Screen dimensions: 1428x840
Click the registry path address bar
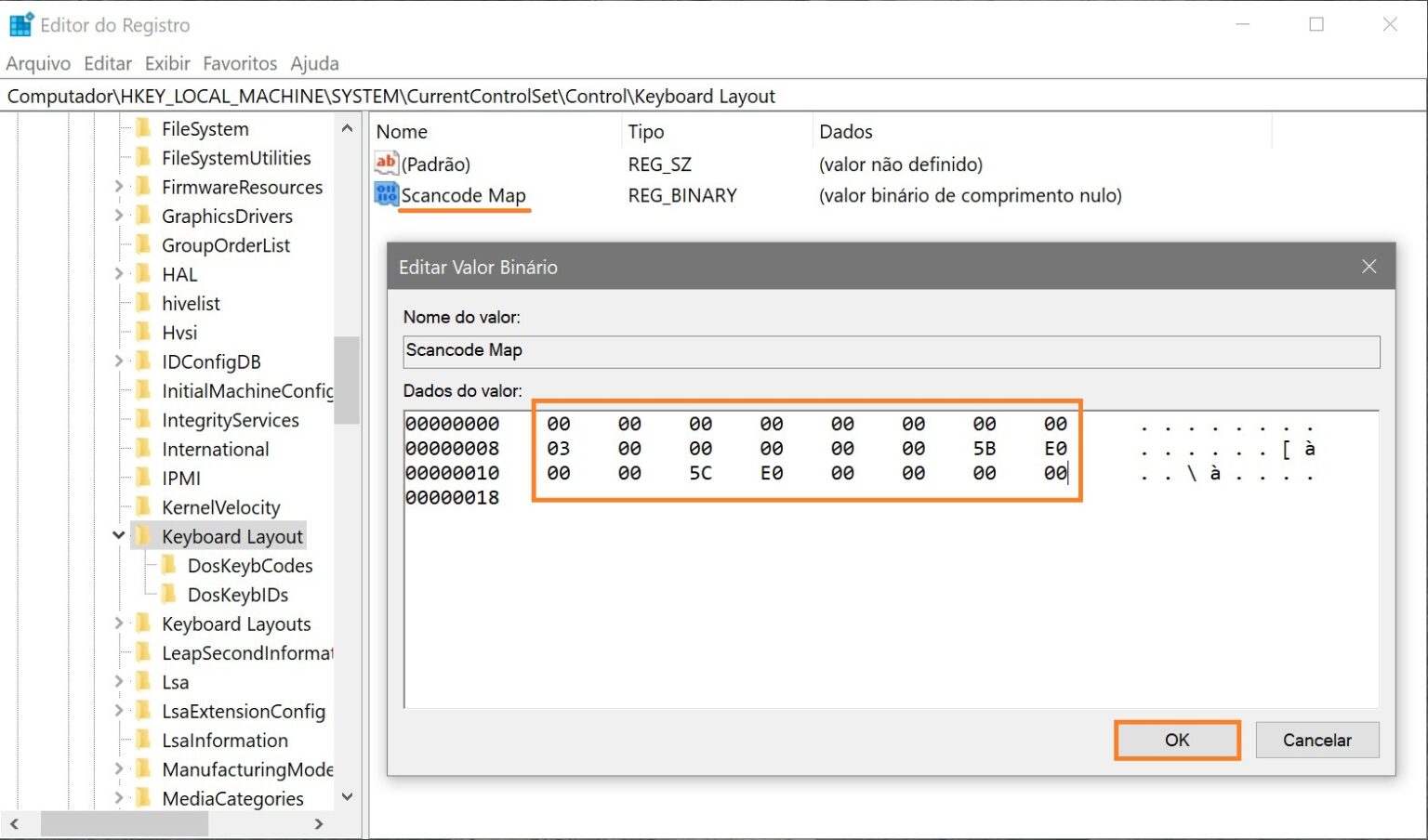coord(465,96)
